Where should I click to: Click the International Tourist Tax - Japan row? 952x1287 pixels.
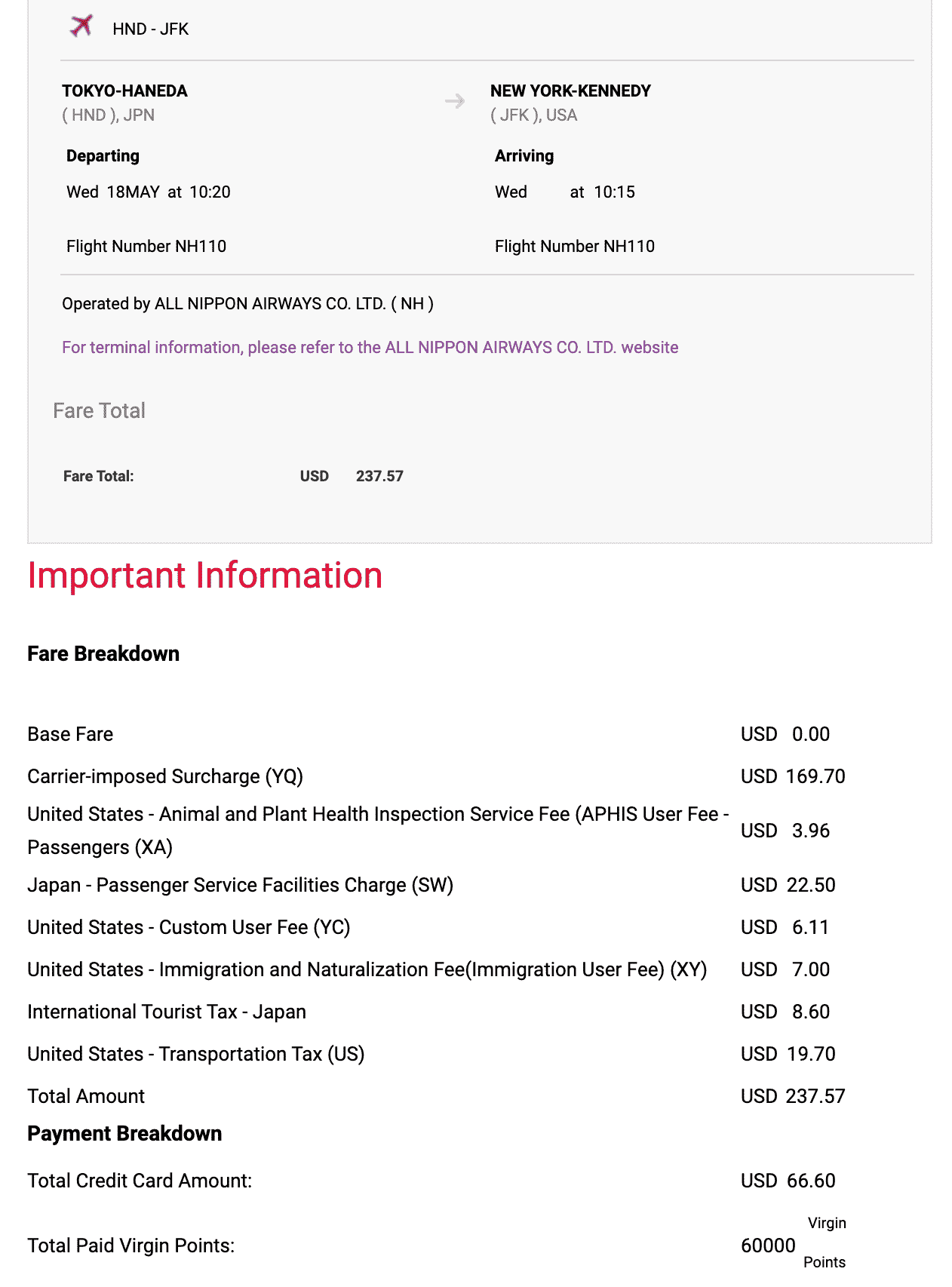(x=167, y=1012)
